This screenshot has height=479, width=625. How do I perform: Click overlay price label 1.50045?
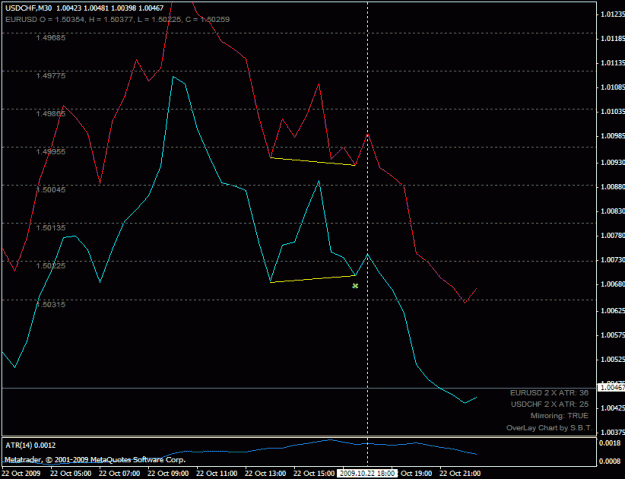tap(51, 190)
